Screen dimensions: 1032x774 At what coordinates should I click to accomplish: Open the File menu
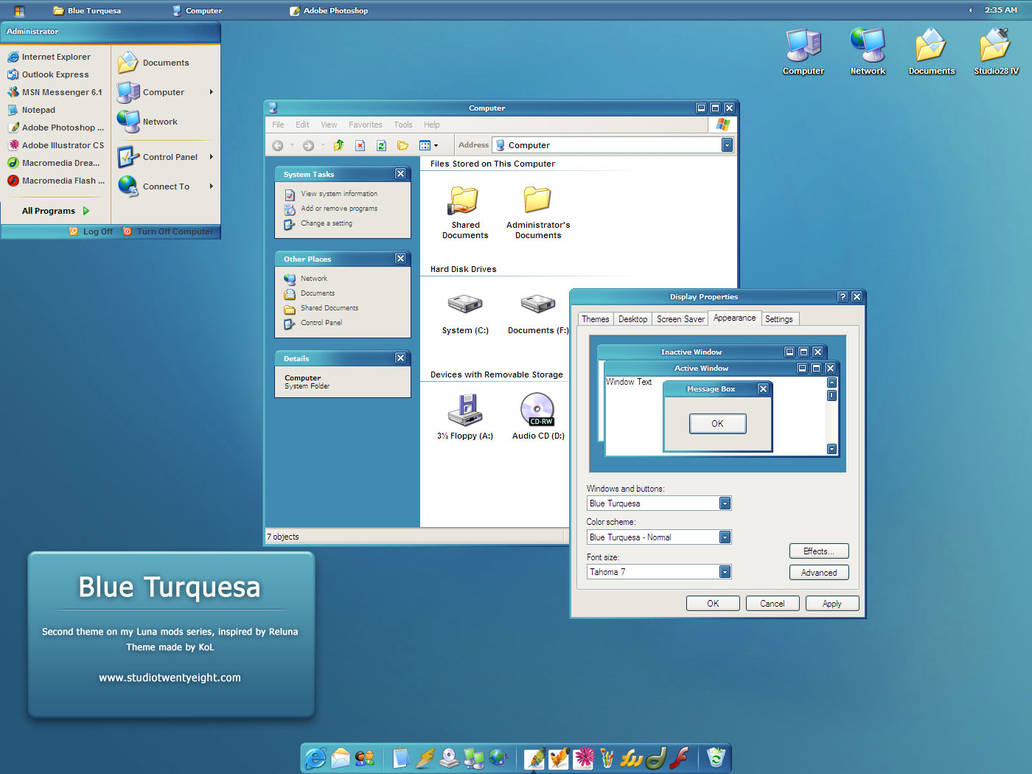point(278,124)
